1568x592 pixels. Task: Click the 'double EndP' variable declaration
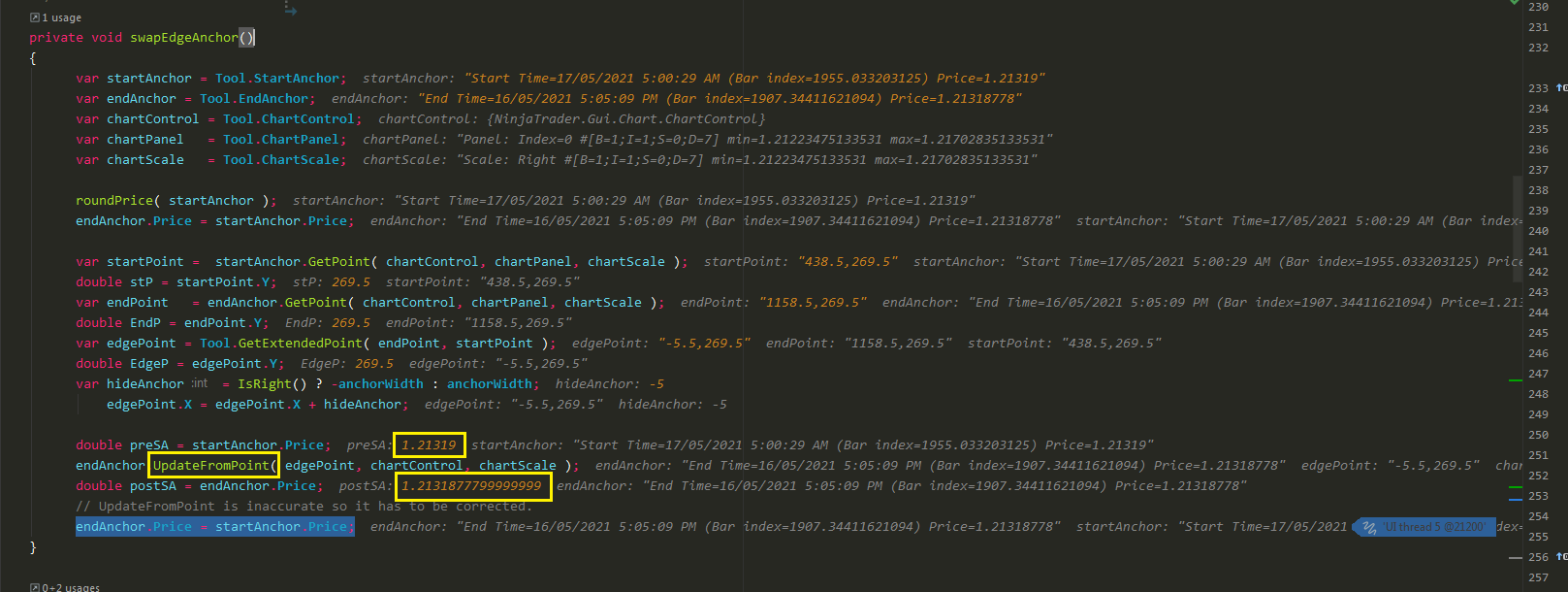(x=118, y=323)
